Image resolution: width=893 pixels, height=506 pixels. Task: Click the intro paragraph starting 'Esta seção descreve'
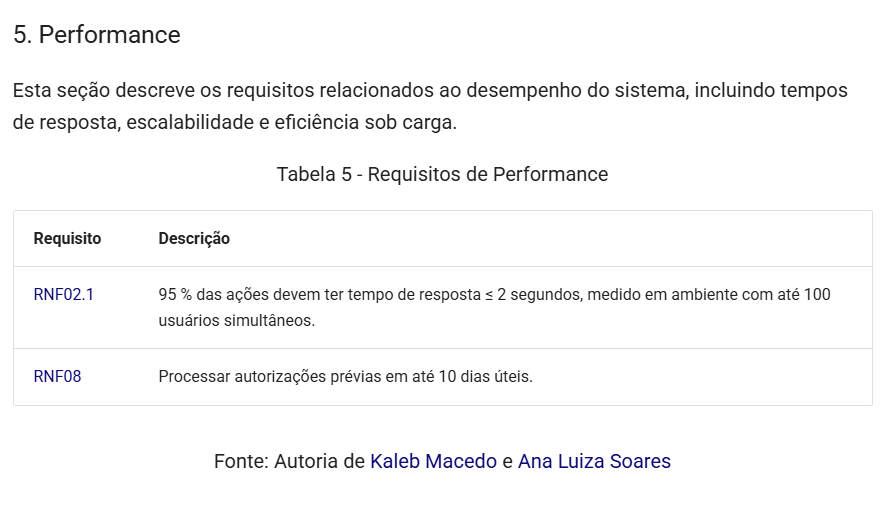pos(430,106)
